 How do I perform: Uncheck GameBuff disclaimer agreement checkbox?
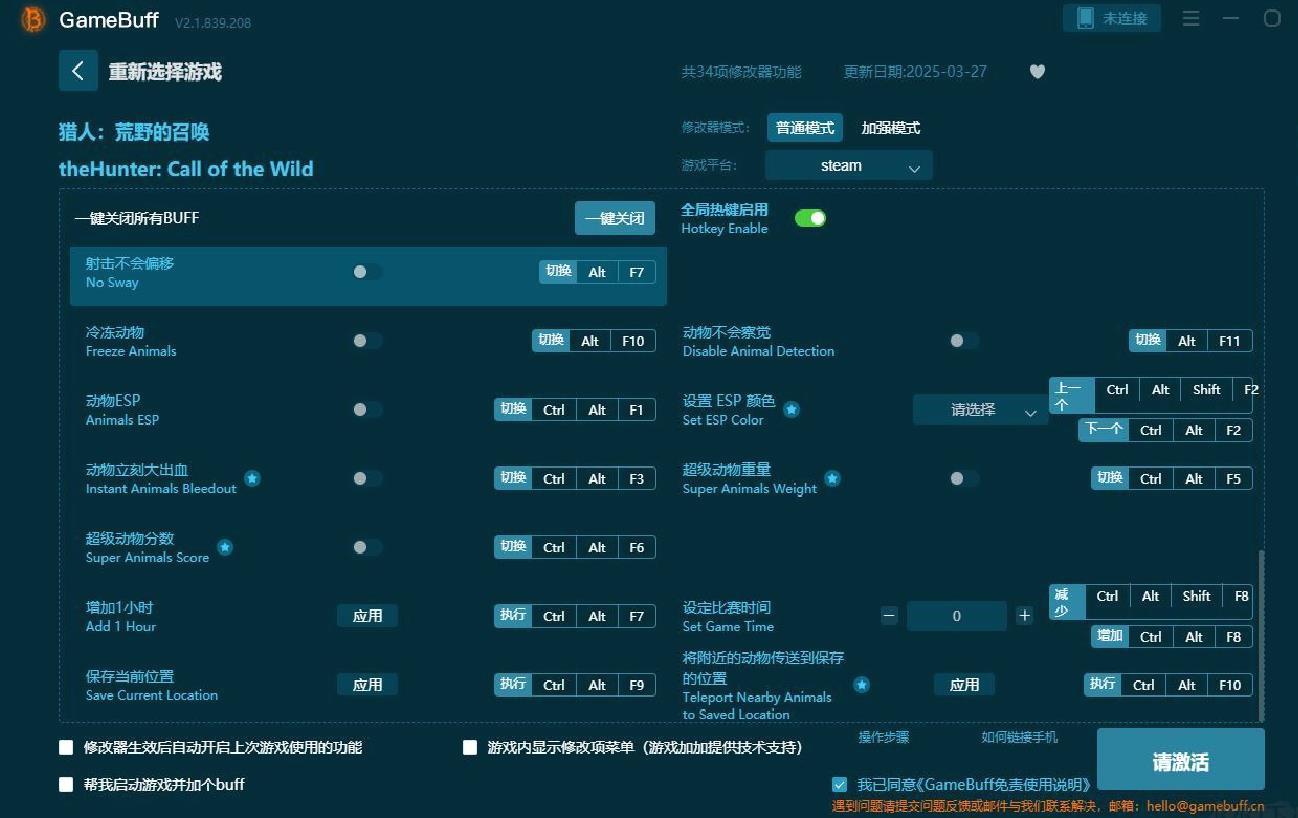coord(840,784)
